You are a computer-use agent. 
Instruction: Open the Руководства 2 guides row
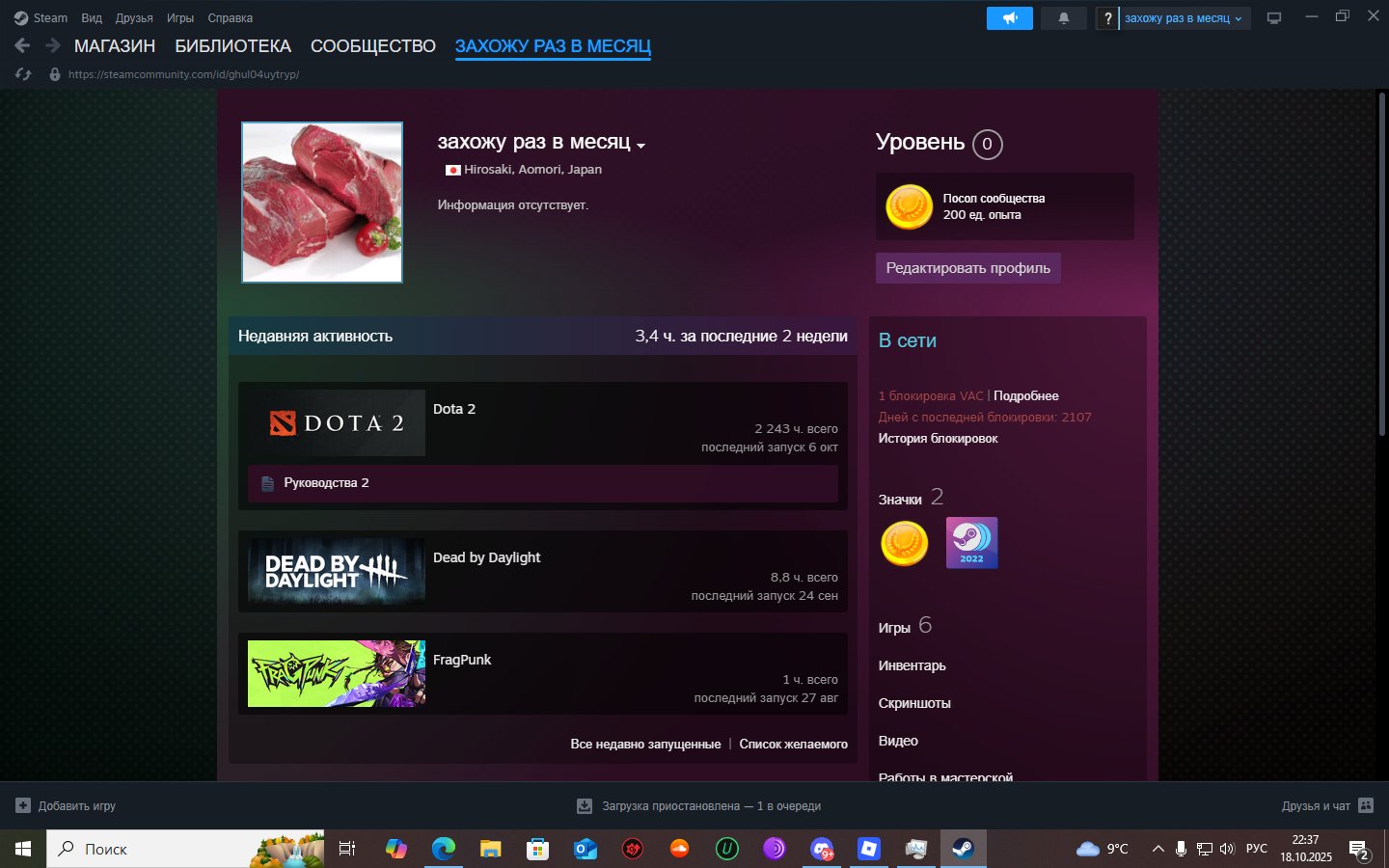click(542, 483)
